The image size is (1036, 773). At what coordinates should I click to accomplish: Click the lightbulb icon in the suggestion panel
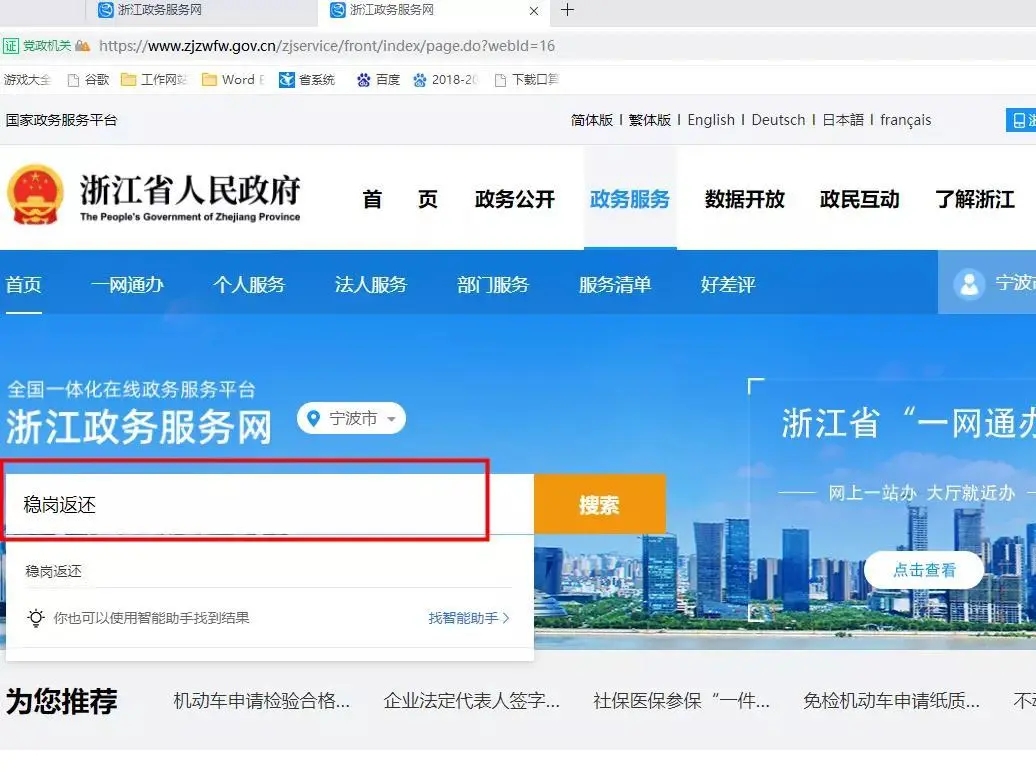[x=36, y=618]
